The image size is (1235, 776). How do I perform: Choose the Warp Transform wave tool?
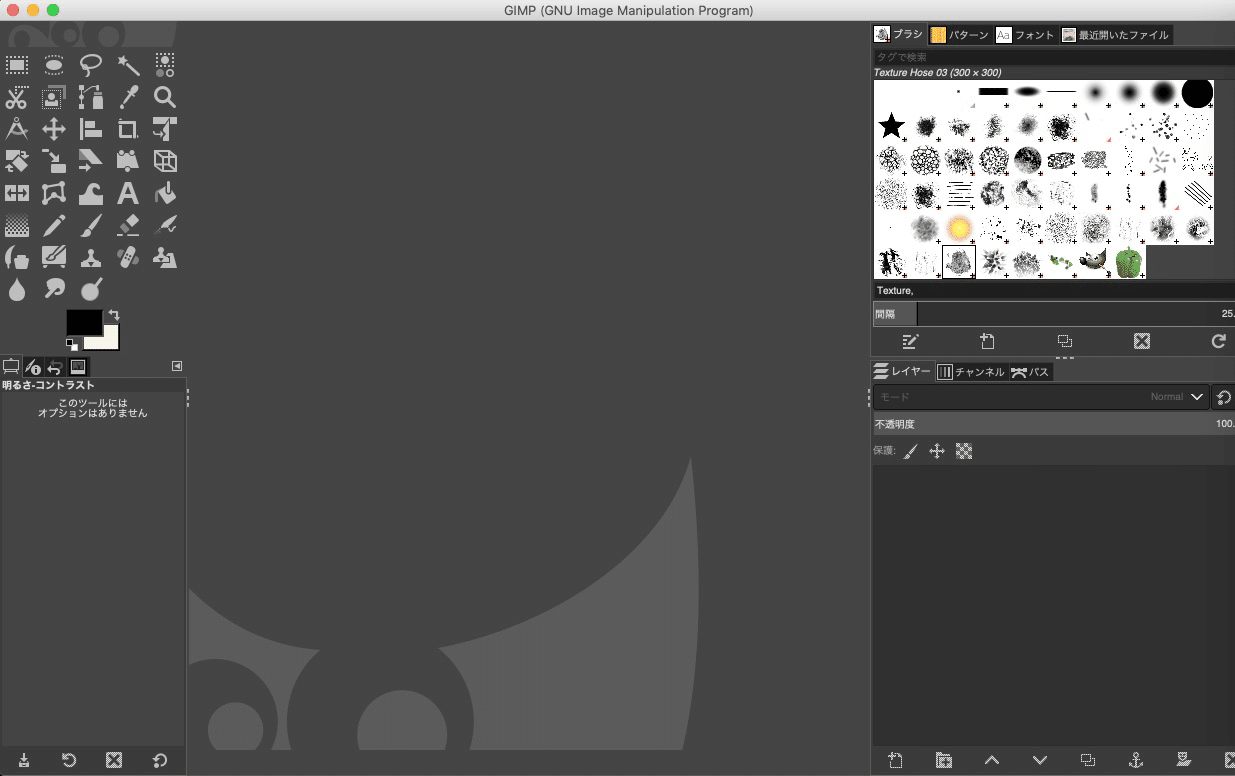pyautogui.click(x=91, y=193)
